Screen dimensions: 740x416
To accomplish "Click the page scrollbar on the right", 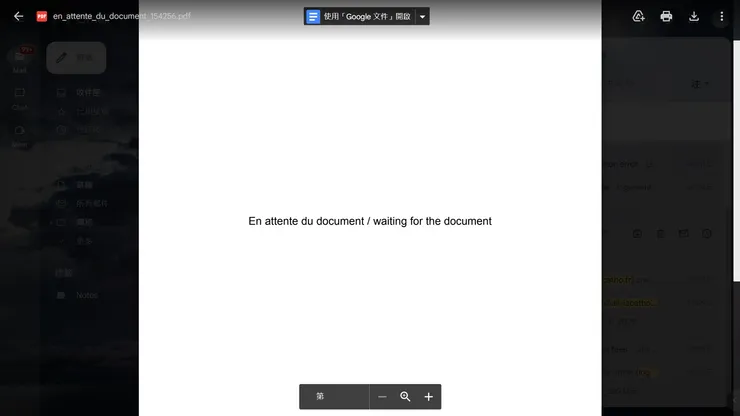I will (736, 161).
